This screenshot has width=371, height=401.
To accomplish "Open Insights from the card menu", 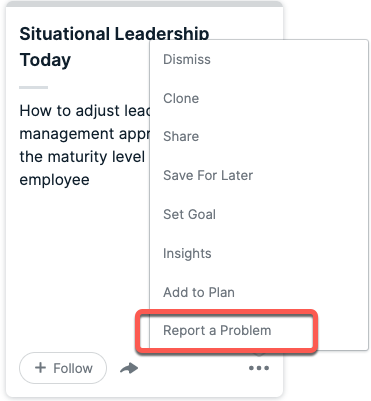I will tap(187, 253).
